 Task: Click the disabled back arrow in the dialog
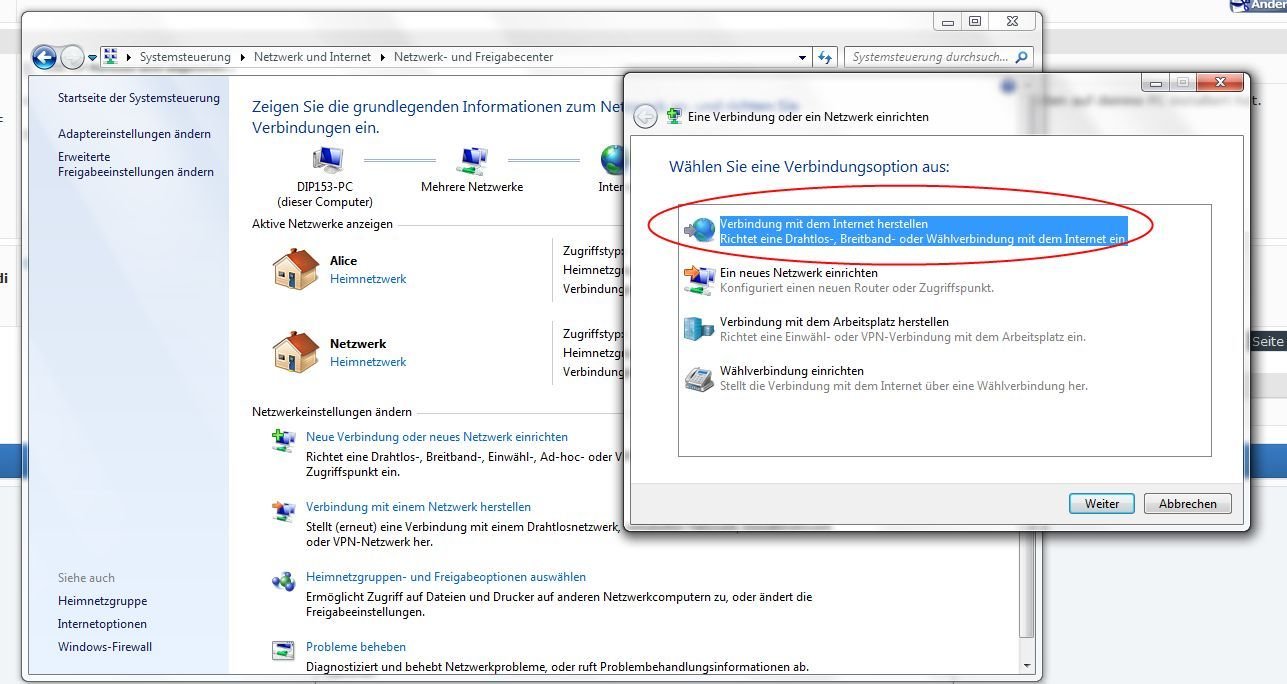[646, 116]
